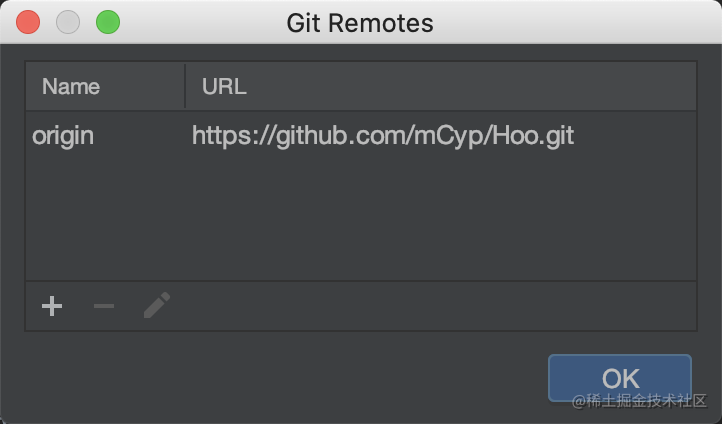Click dialog background left of OK button
Screen dimensions: 722x424
[276, 378]
